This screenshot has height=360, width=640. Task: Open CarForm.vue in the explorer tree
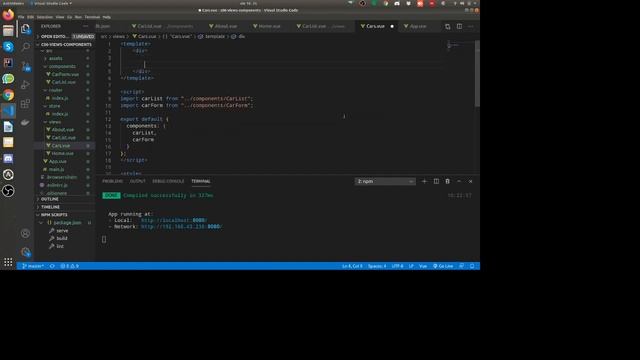pos(64,74)
